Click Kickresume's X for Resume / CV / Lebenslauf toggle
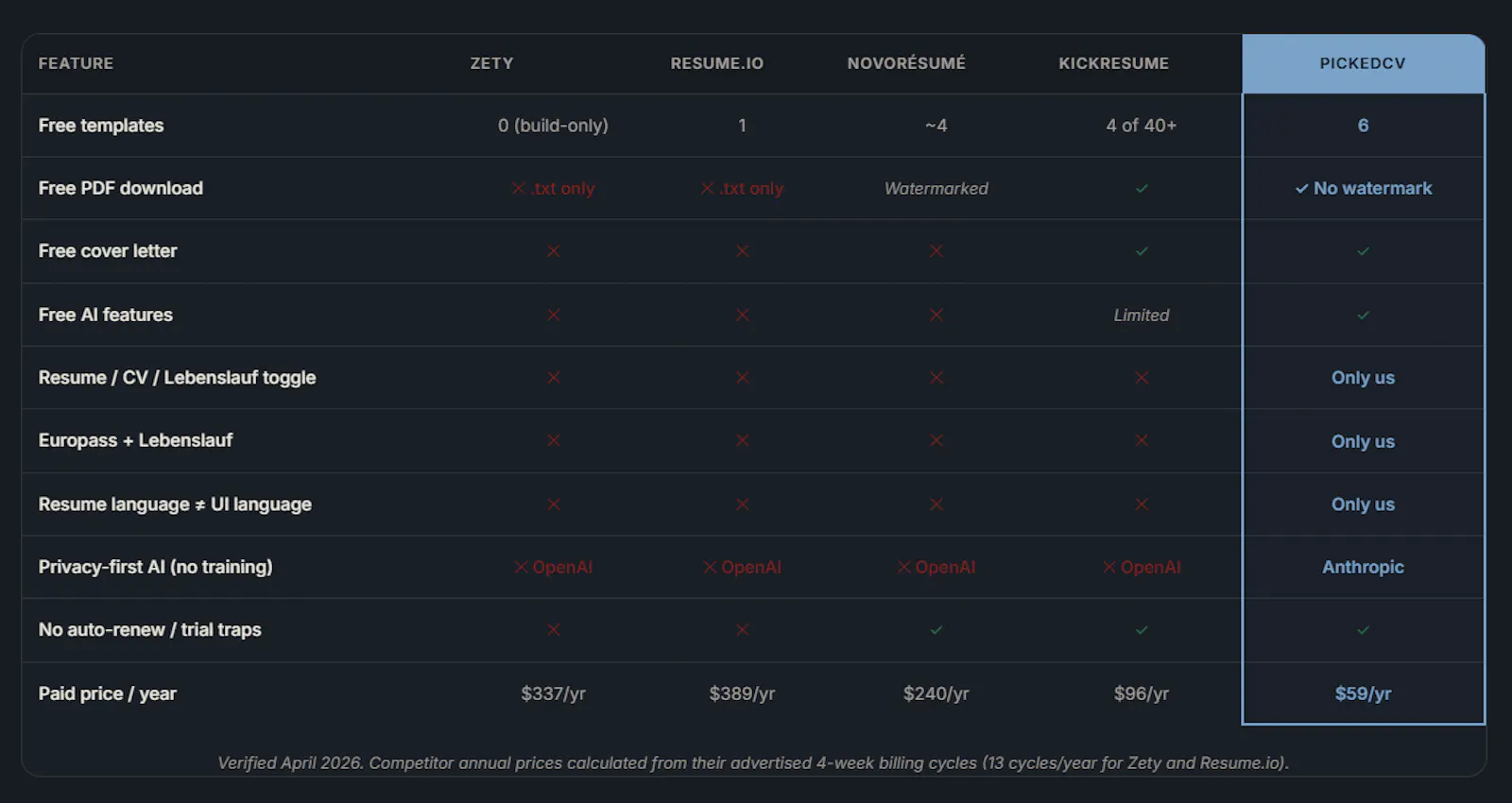 pos(1142,378)
